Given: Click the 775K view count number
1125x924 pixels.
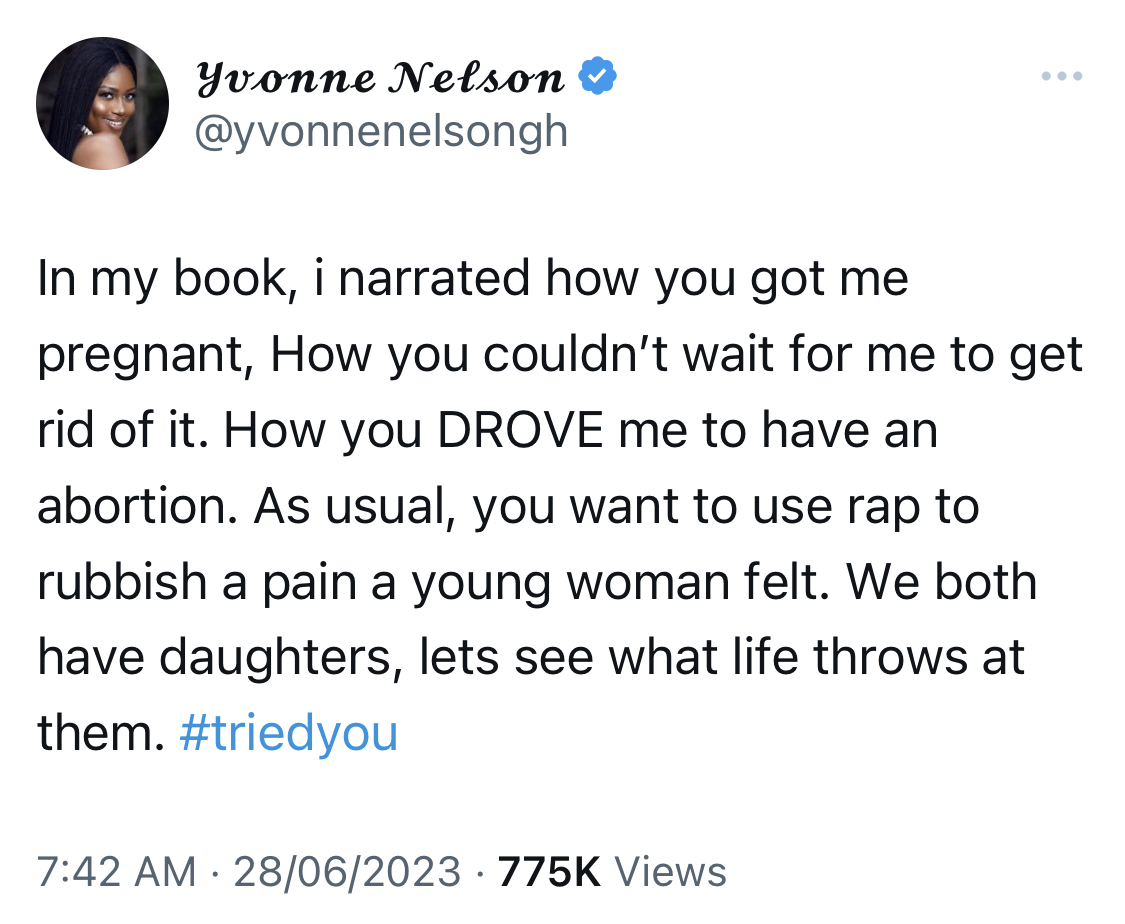Looking at the screenshot, I should click(549, 872).
